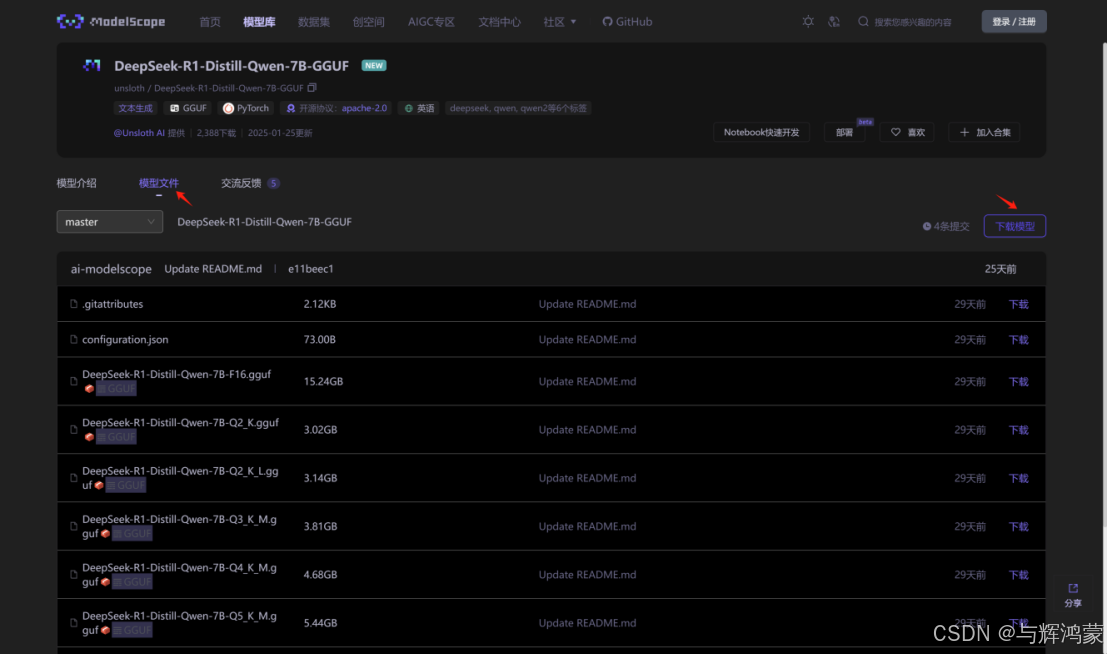Open the 文档中心 nav item
Image resolution: width=1108 pixels, height=654 pixels.
[499, 22]
